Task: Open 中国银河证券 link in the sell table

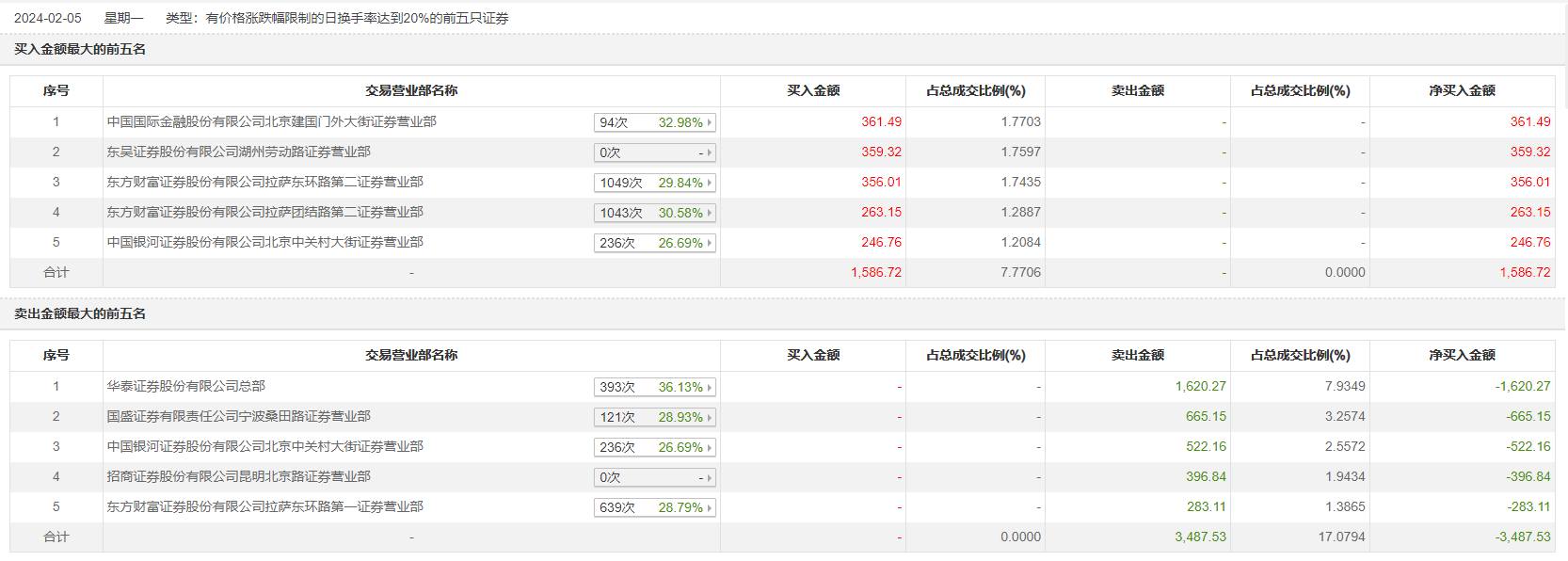Action: (264, 447)
